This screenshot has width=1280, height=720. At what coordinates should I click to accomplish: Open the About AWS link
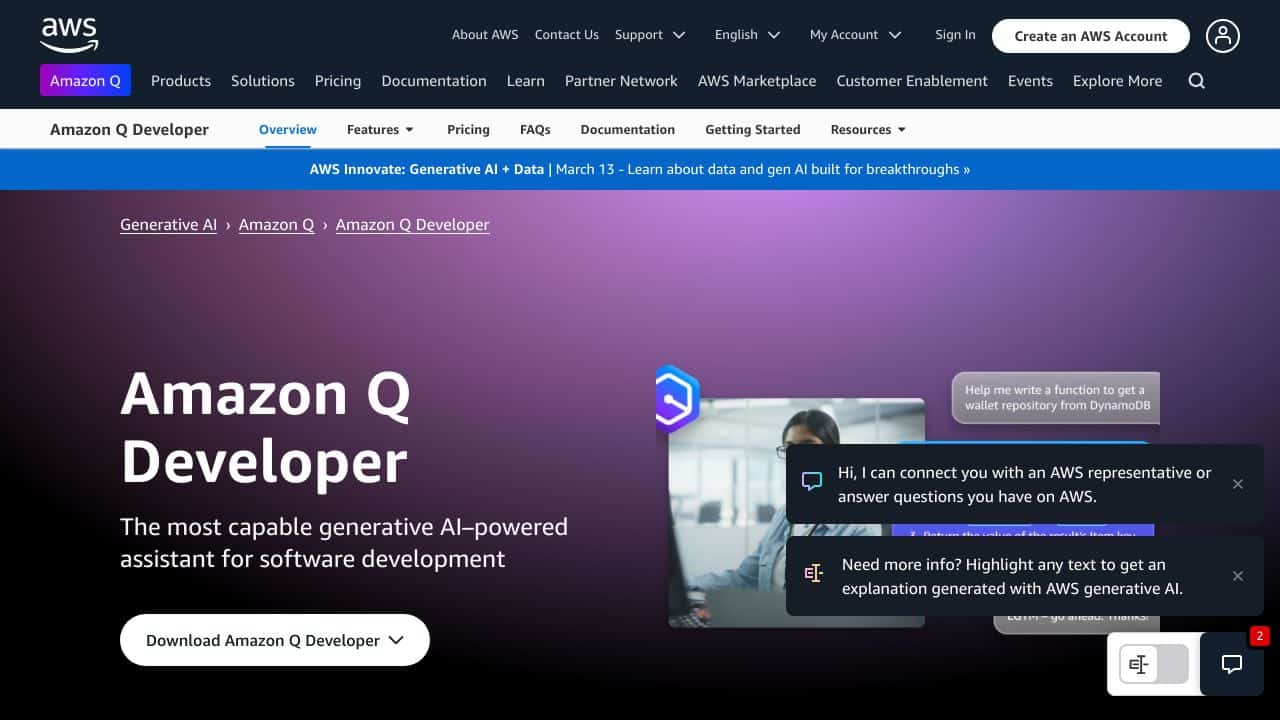point(485,34)
